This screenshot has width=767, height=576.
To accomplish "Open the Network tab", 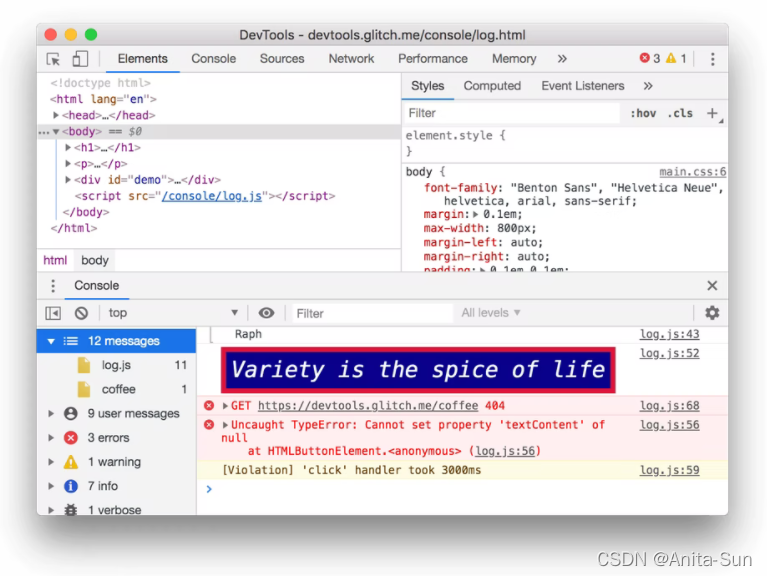I will 351,59.
